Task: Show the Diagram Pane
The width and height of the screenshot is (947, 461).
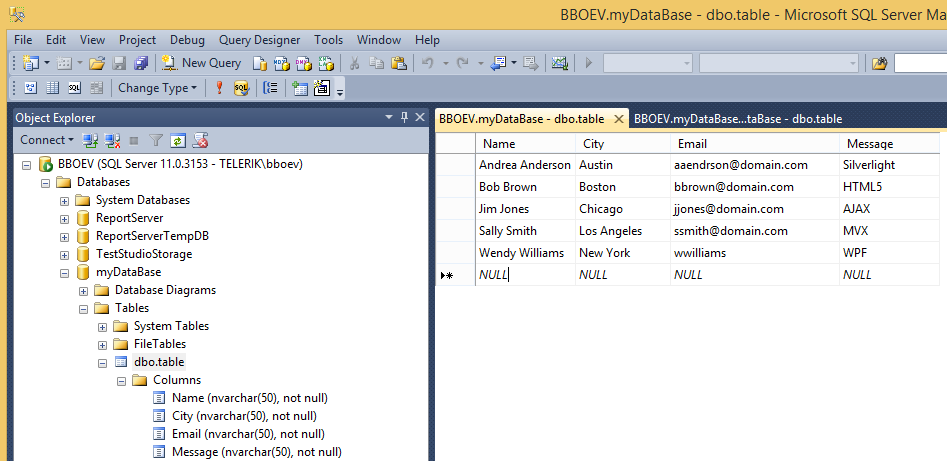Action: tap(30, 88)
